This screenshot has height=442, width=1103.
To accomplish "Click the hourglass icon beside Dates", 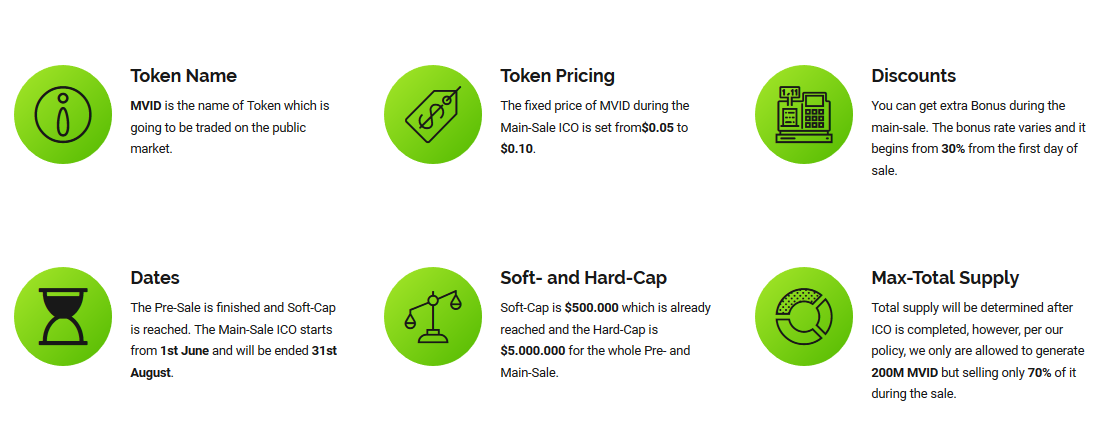I will 63,316.
